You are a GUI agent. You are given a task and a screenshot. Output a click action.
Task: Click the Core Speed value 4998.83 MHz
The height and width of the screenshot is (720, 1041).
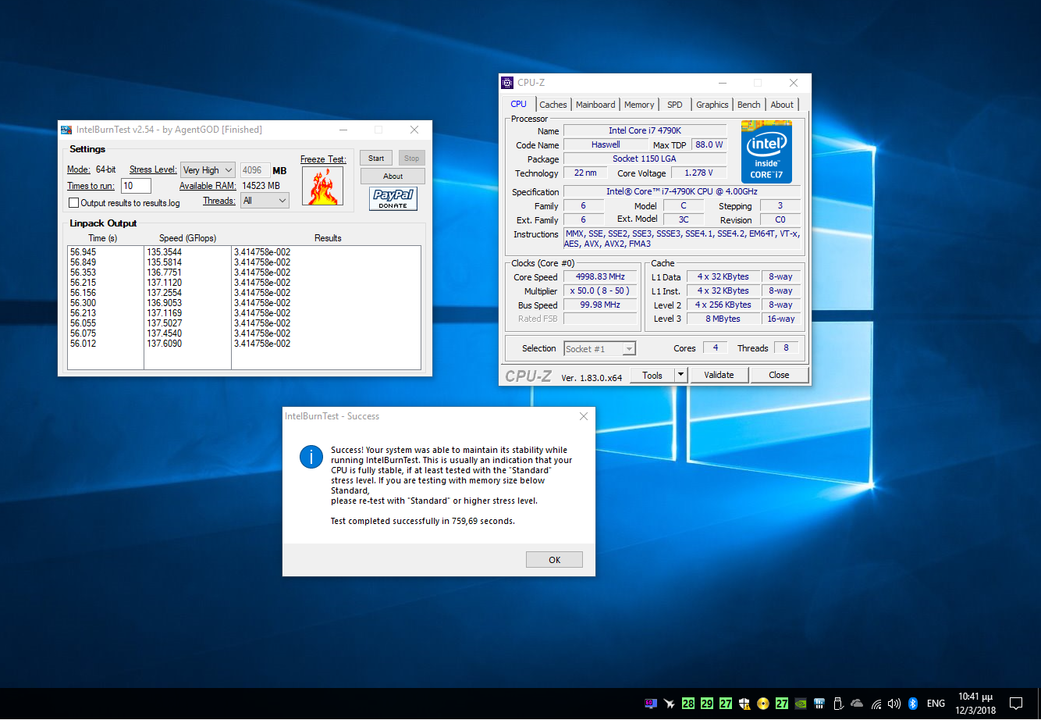tap(600, 277)
